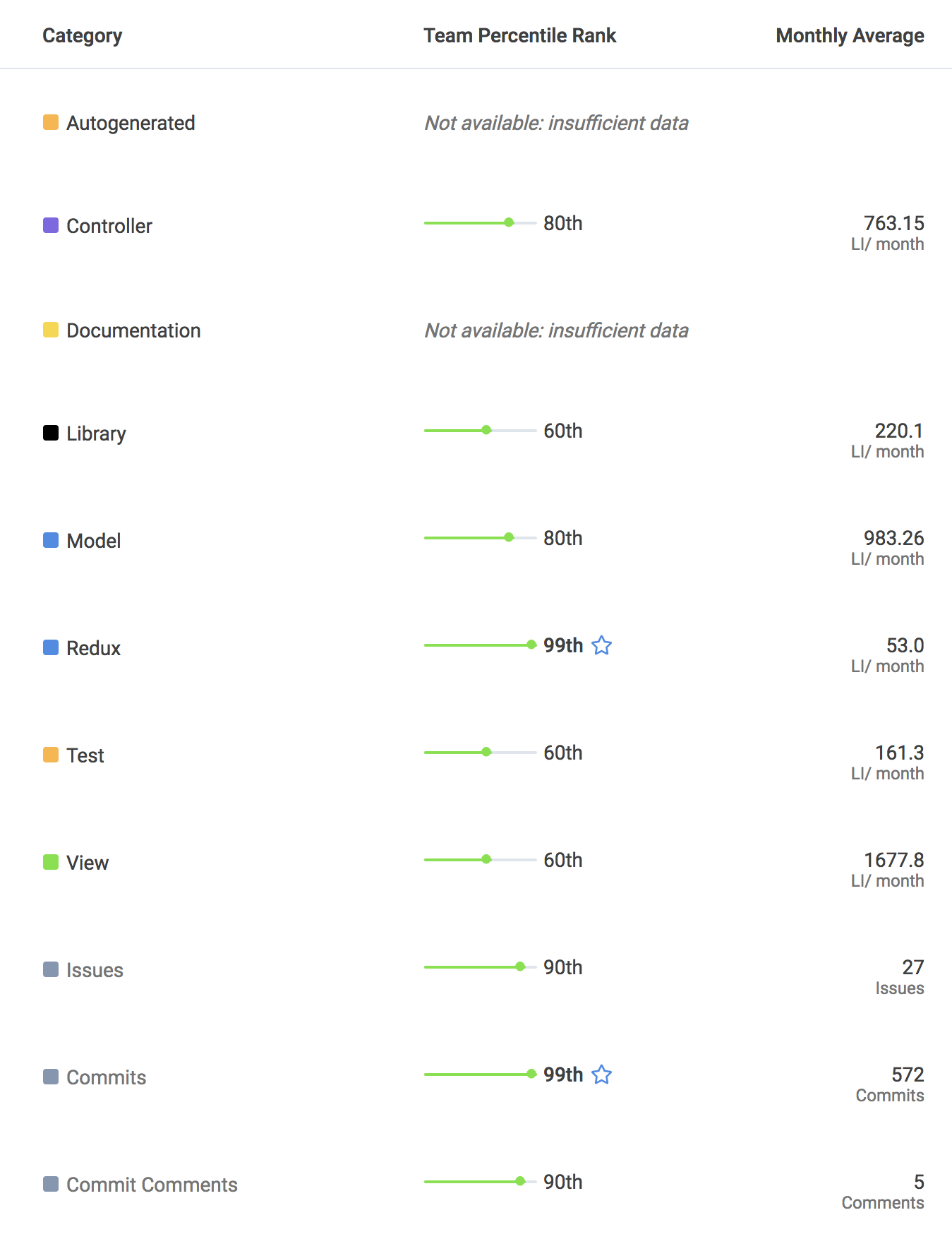Click the star icon beside Redux 99th

601,645
